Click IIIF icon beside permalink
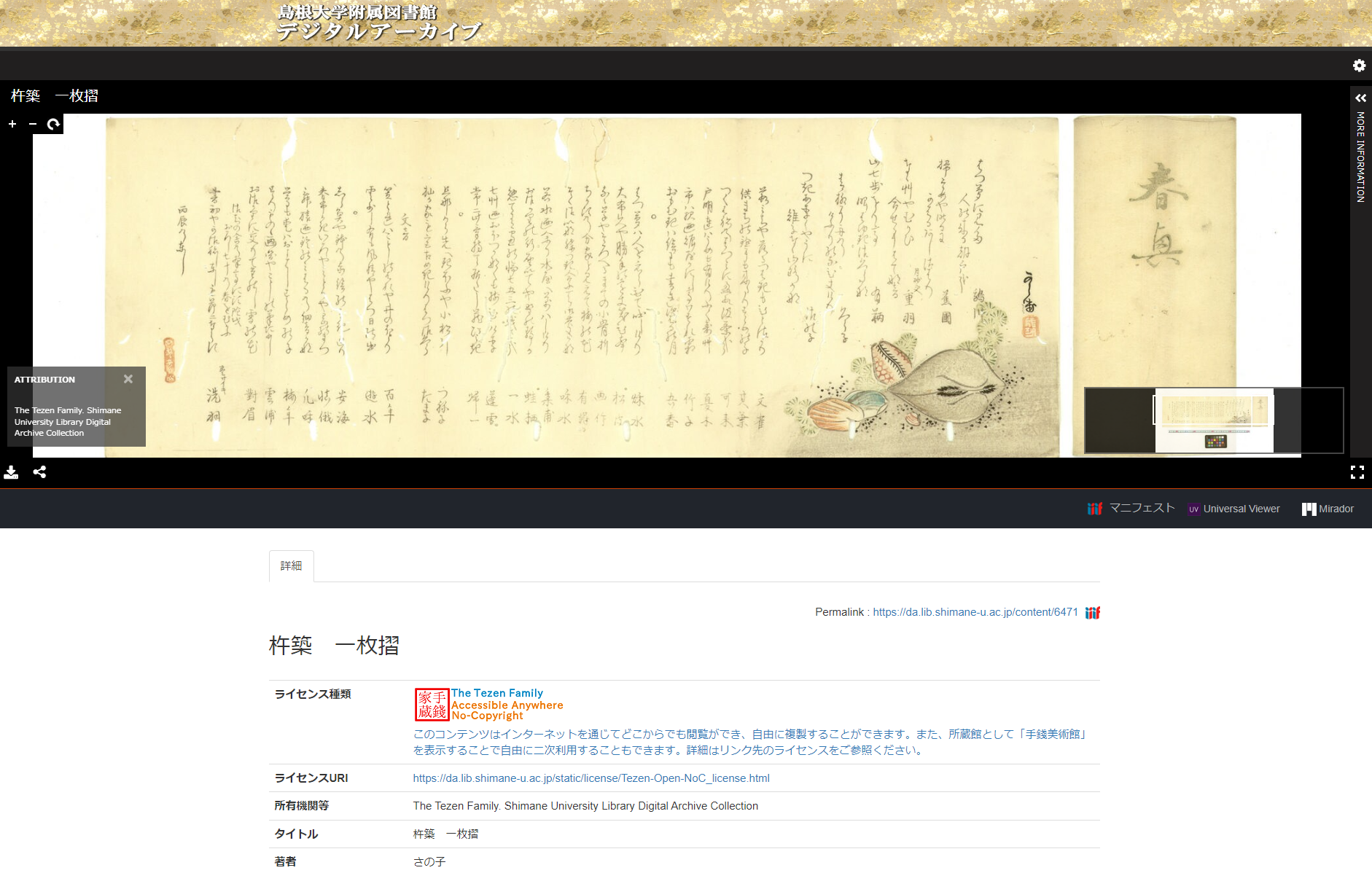Screen dimensions: 1372x873 click(1093, 613)
